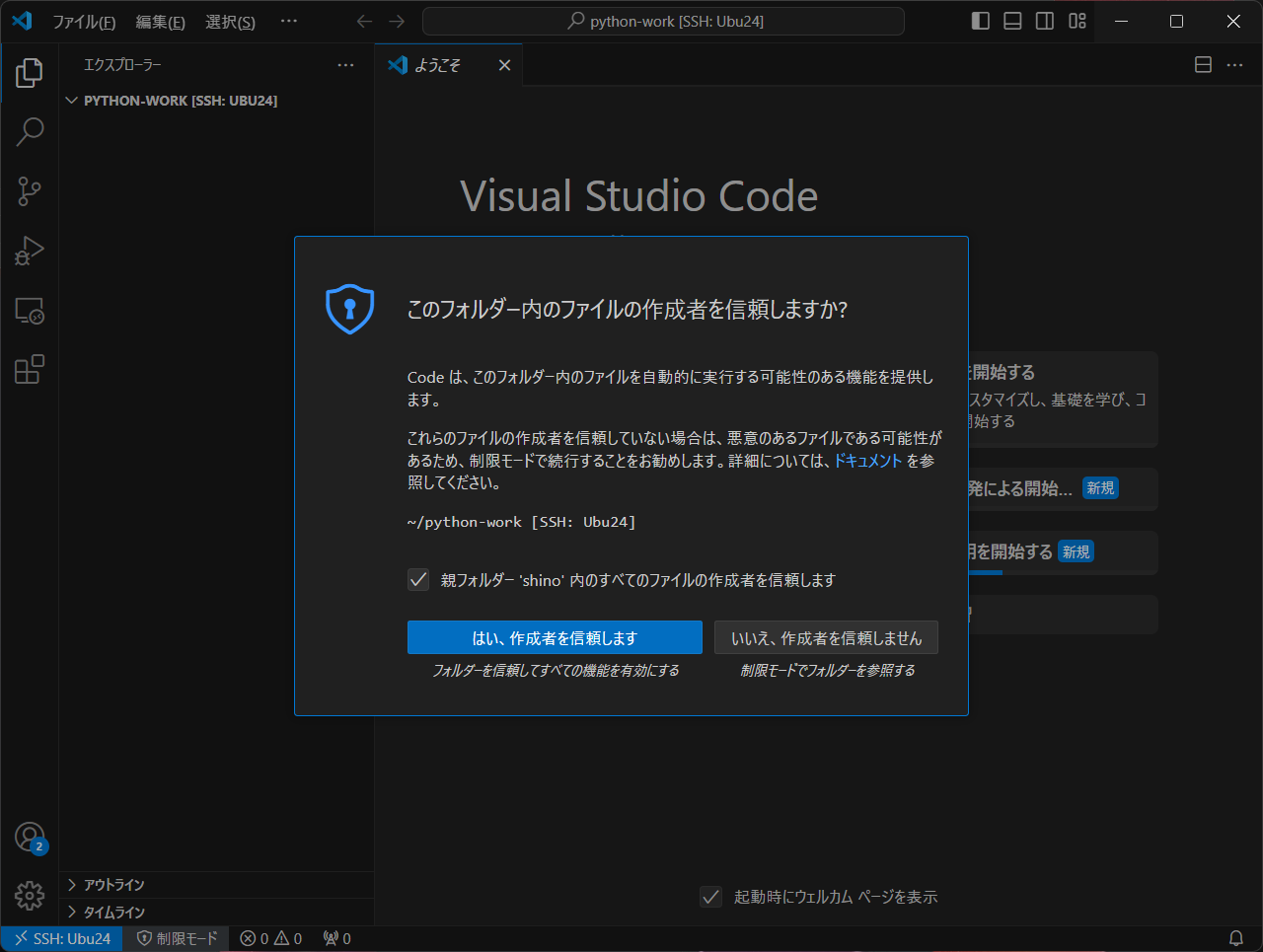Click the python-work [SSH: Ubu24] command center
This screenshot has height=952, width=1263.
pyautogui.click(x=663, y=21)
